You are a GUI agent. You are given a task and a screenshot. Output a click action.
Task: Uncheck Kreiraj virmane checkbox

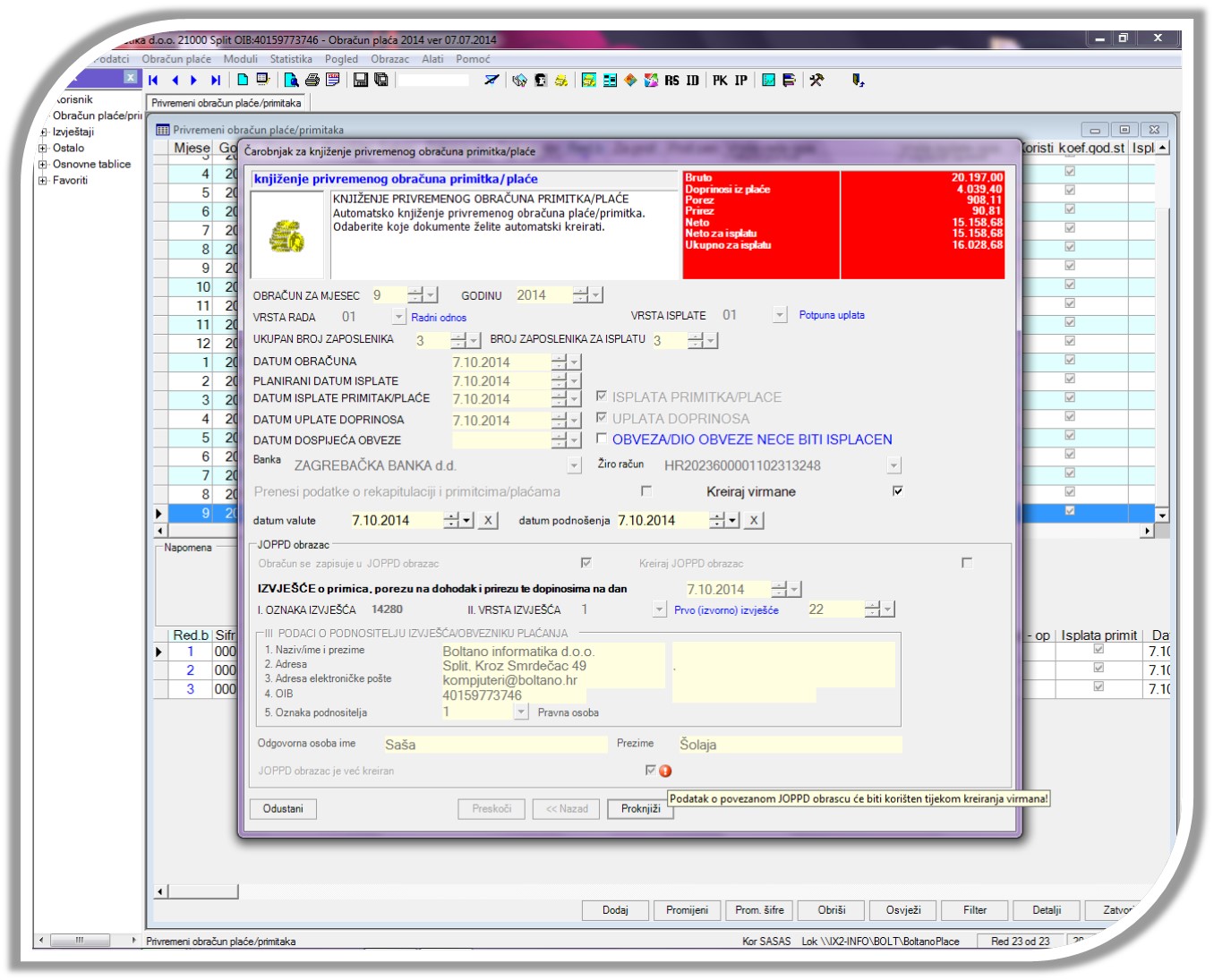pos(897,490)
